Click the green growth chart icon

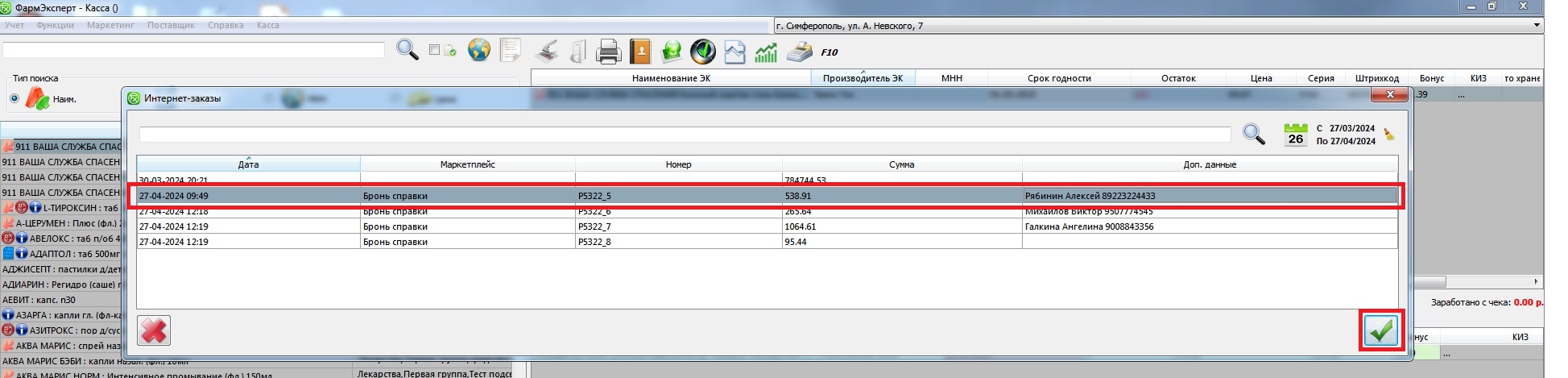766,52
